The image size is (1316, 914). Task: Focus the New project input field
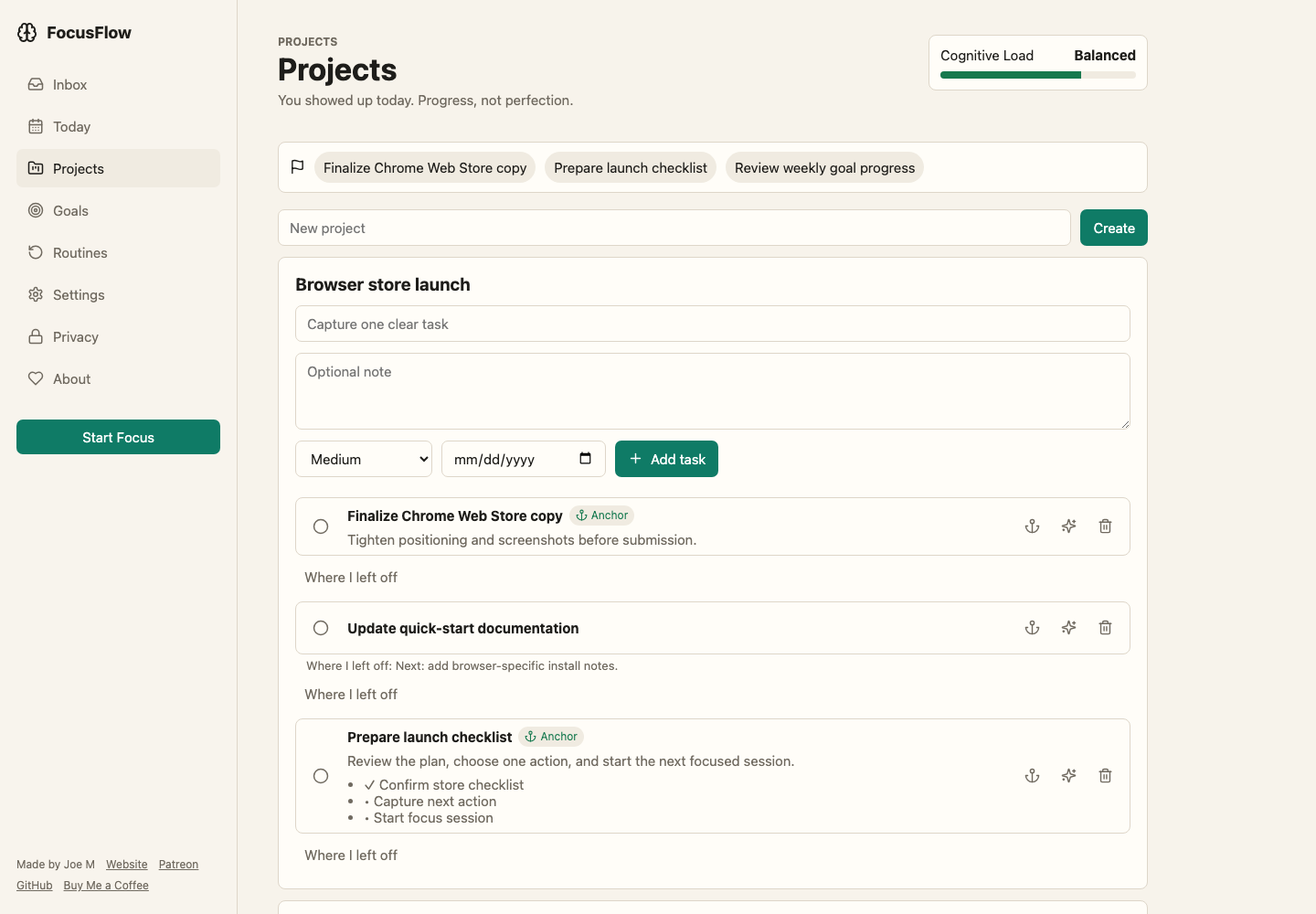674,228
